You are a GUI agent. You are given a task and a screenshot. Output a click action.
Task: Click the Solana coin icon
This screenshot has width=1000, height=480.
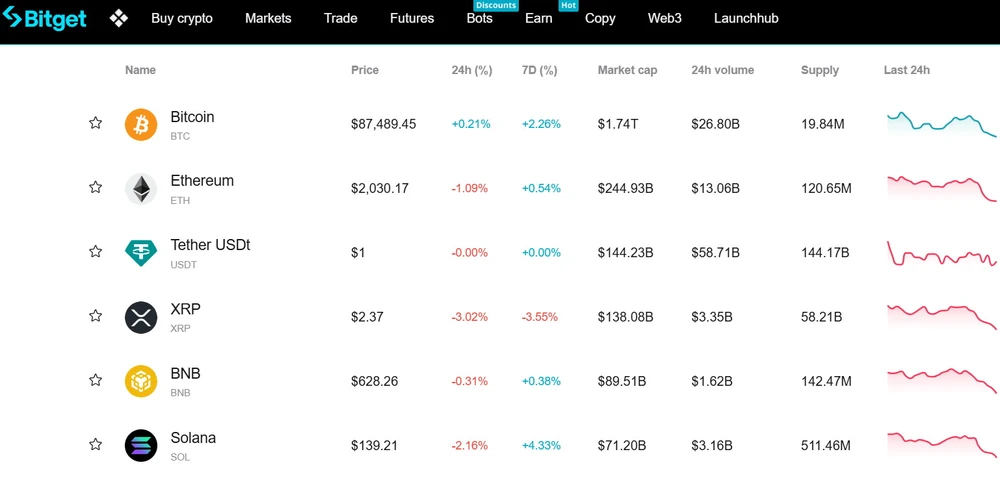point(141,445)
